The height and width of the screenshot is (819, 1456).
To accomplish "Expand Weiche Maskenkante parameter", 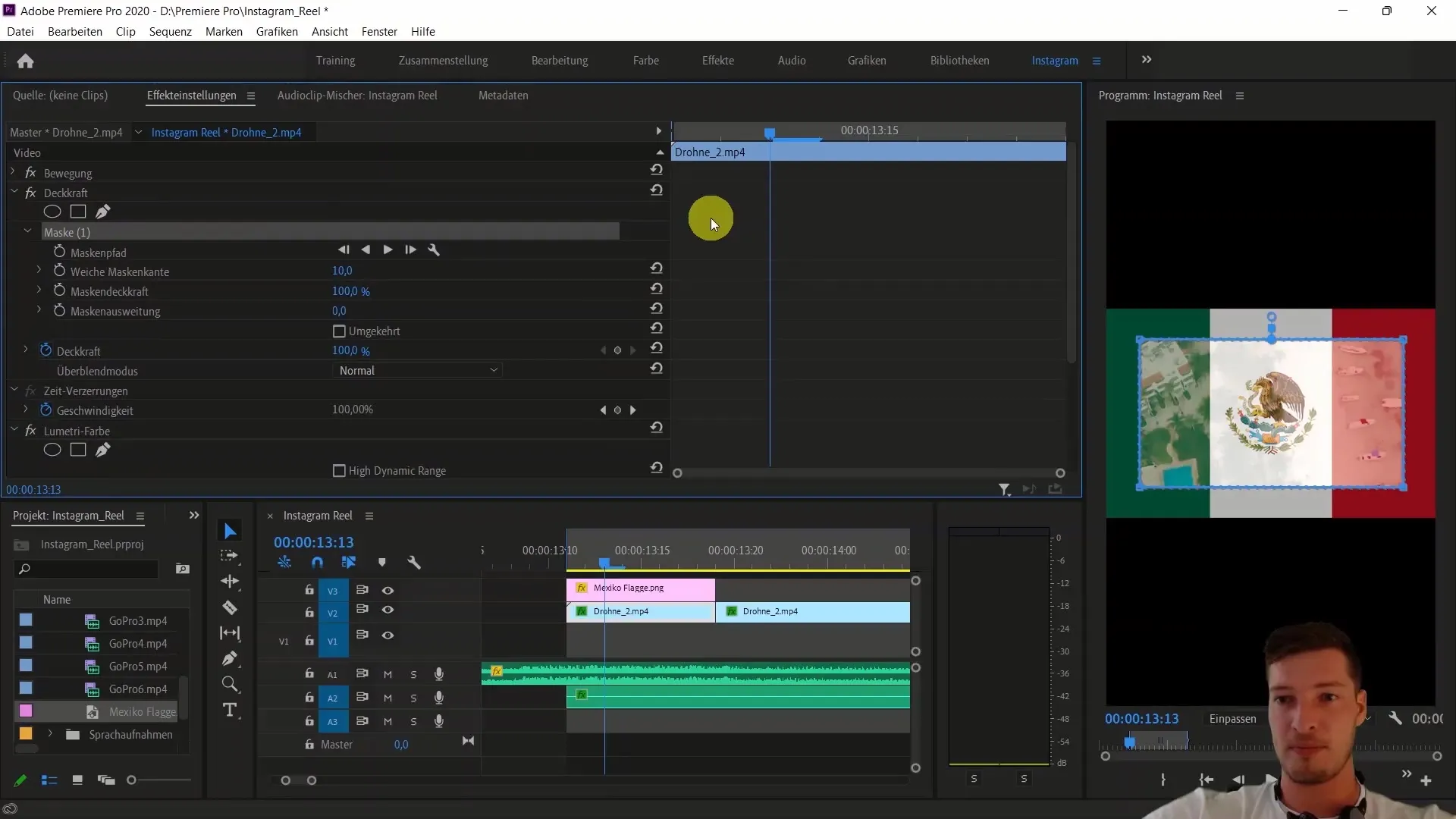I will point(39,270).
